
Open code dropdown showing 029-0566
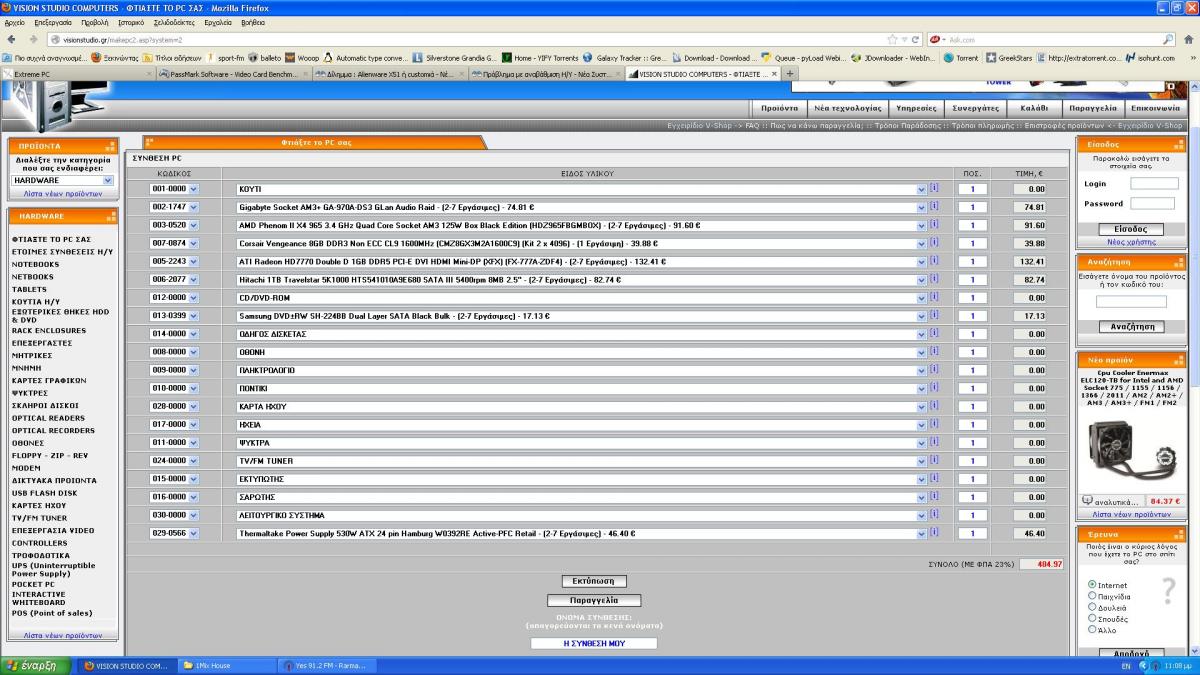175,533
